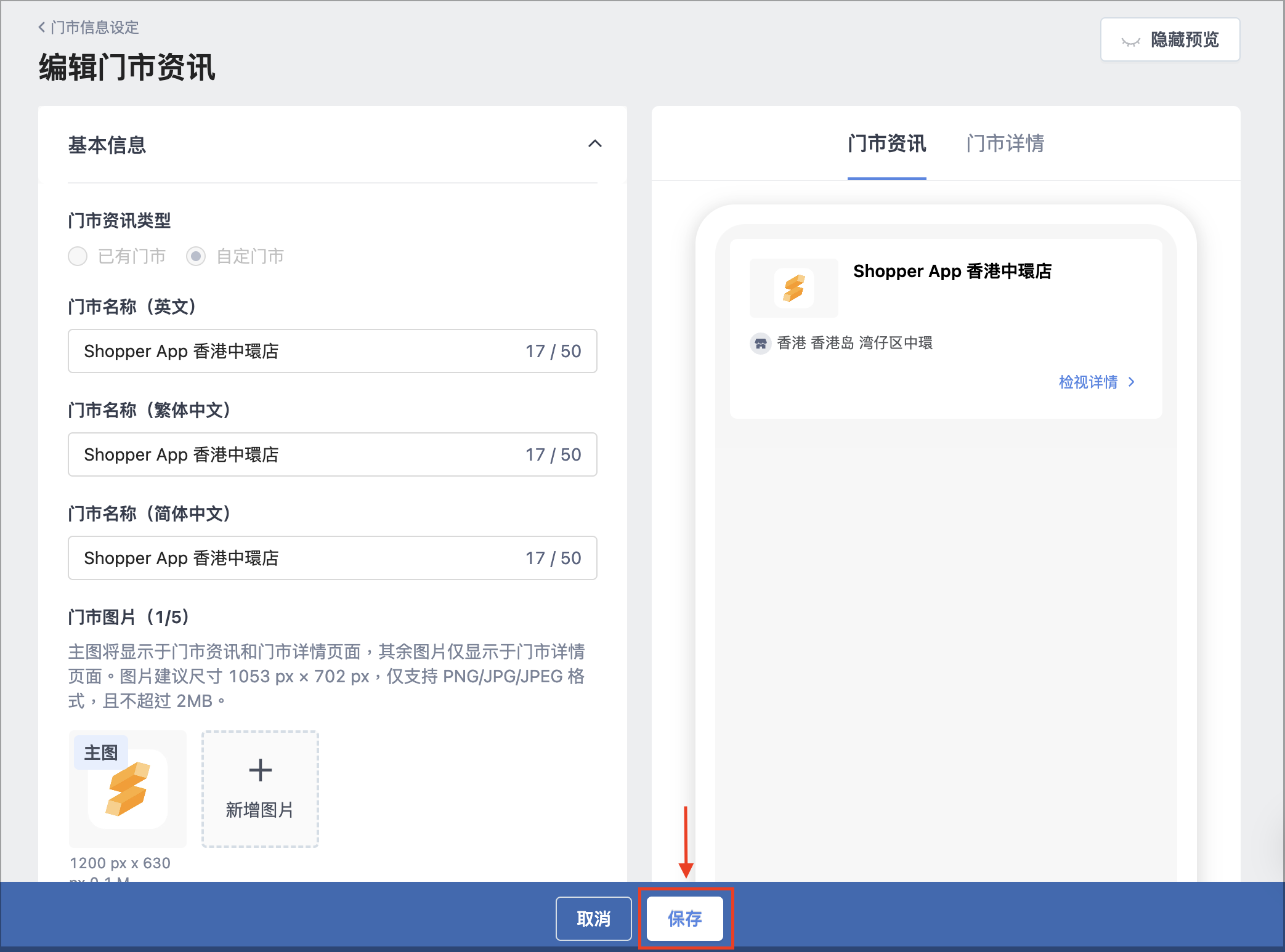Click the back chevron before 门市信息设定

42,27
